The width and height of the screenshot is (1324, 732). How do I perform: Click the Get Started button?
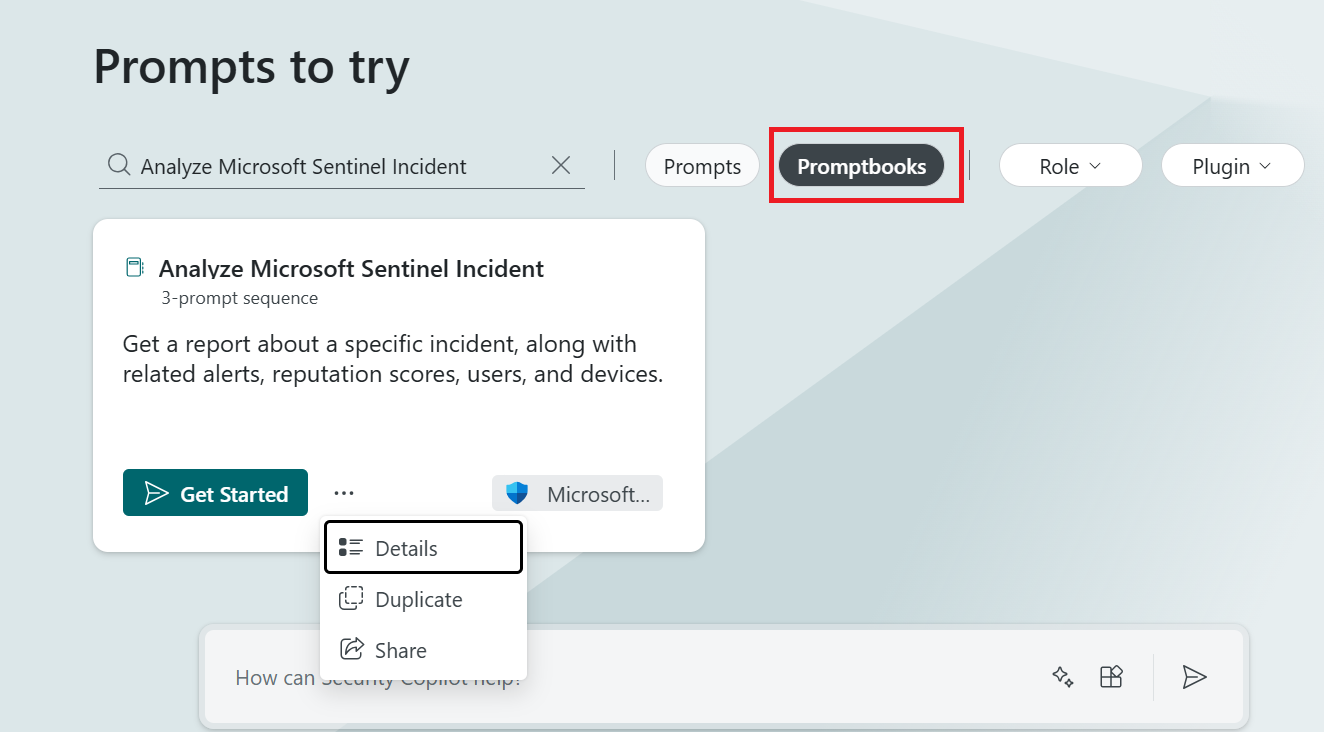(215, 492)
